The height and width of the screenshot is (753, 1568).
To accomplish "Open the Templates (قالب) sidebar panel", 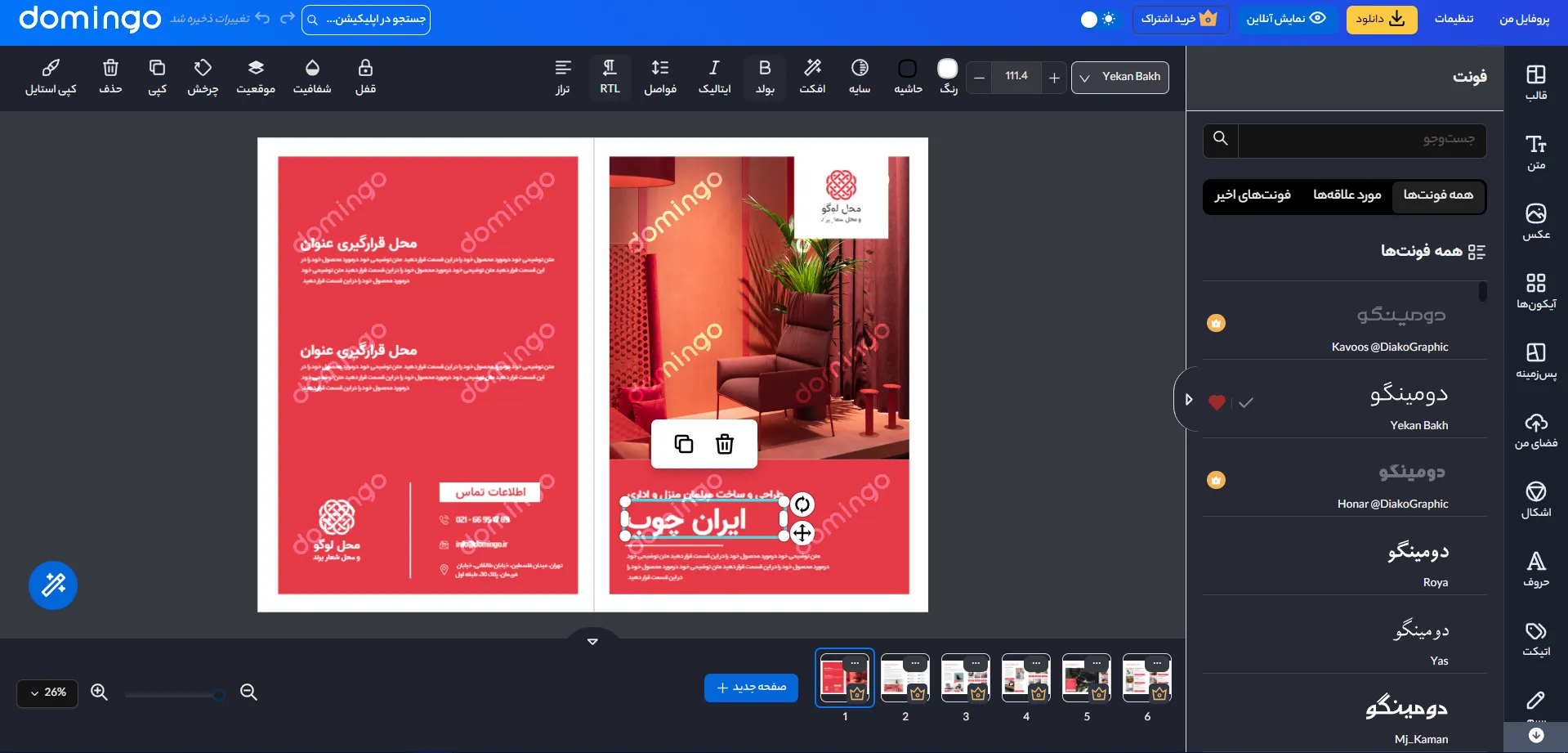I will click(1535, 83).
